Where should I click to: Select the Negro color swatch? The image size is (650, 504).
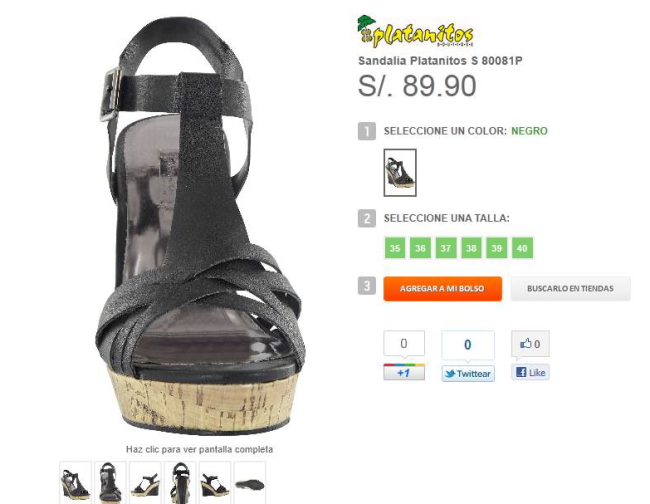[x=400, y=172]
